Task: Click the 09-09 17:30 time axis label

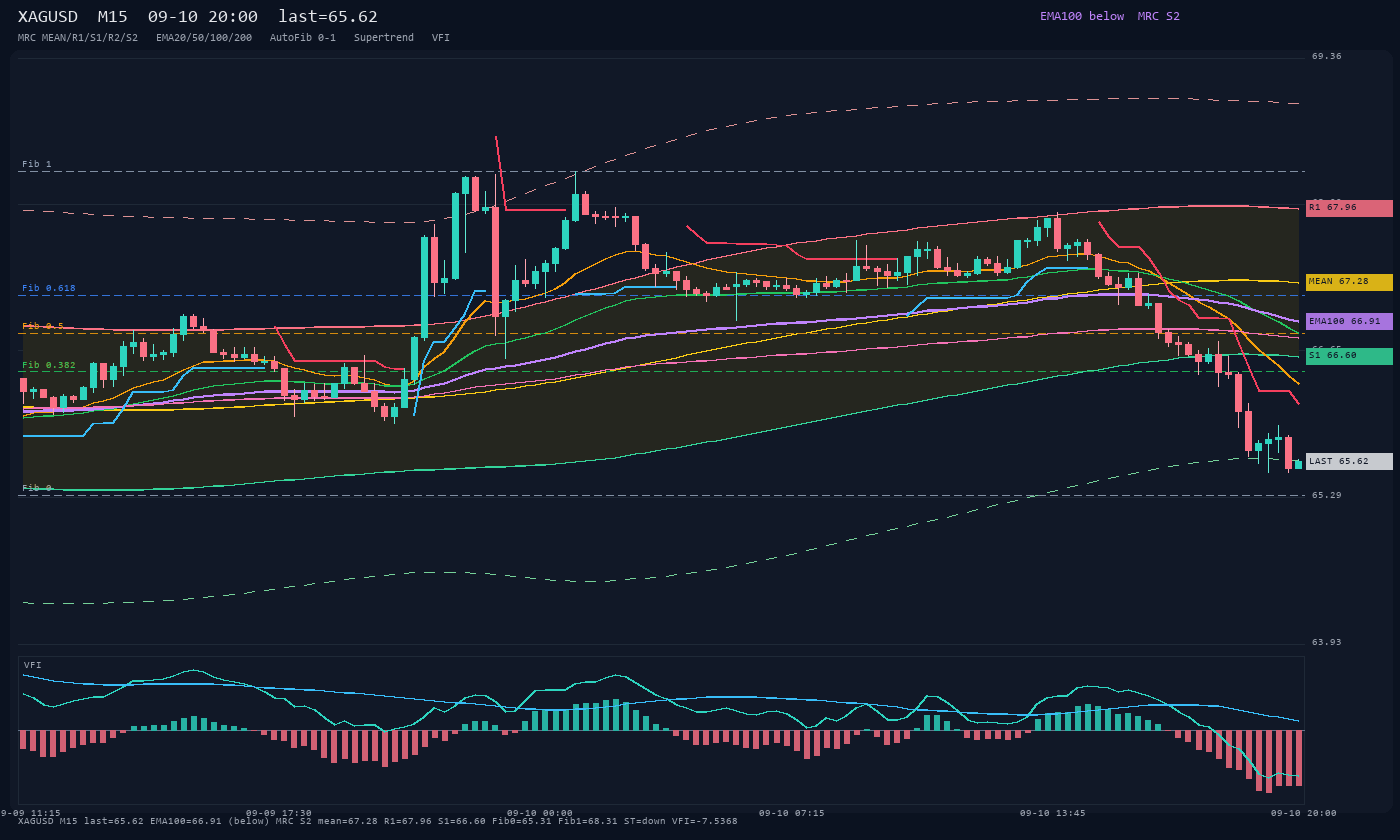Action: [279, 813]
